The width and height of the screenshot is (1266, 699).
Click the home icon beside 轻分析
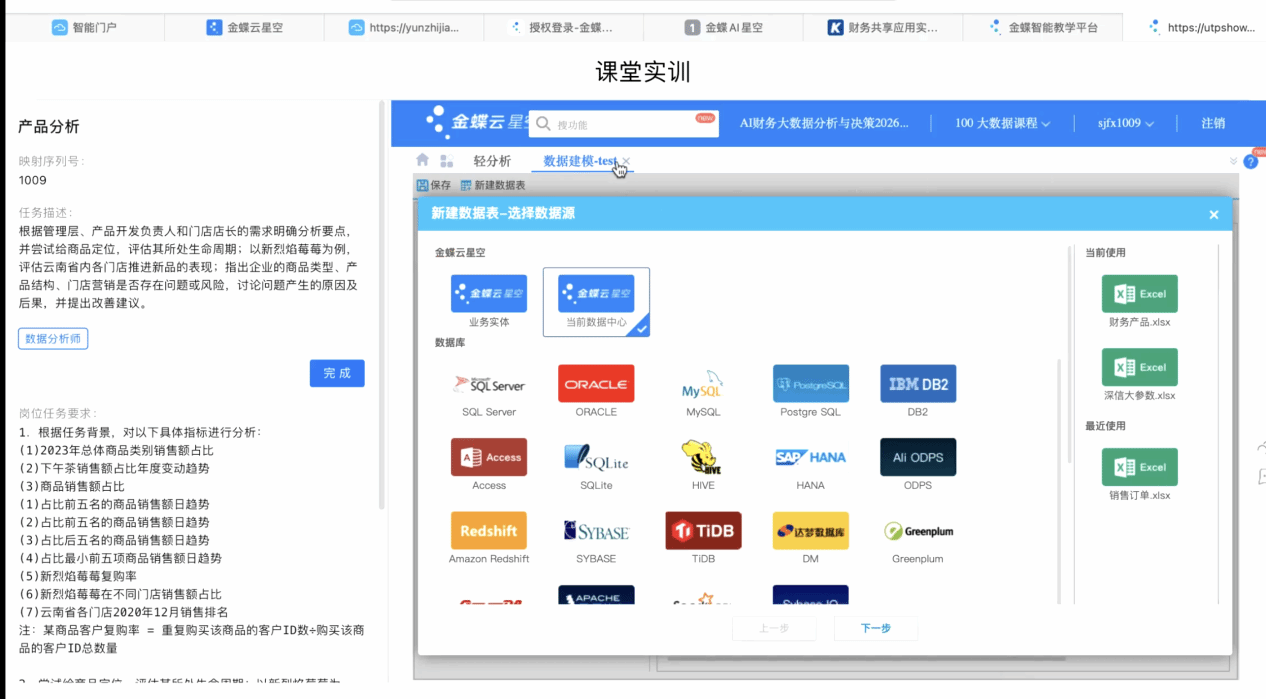click(x=423, y=160)
